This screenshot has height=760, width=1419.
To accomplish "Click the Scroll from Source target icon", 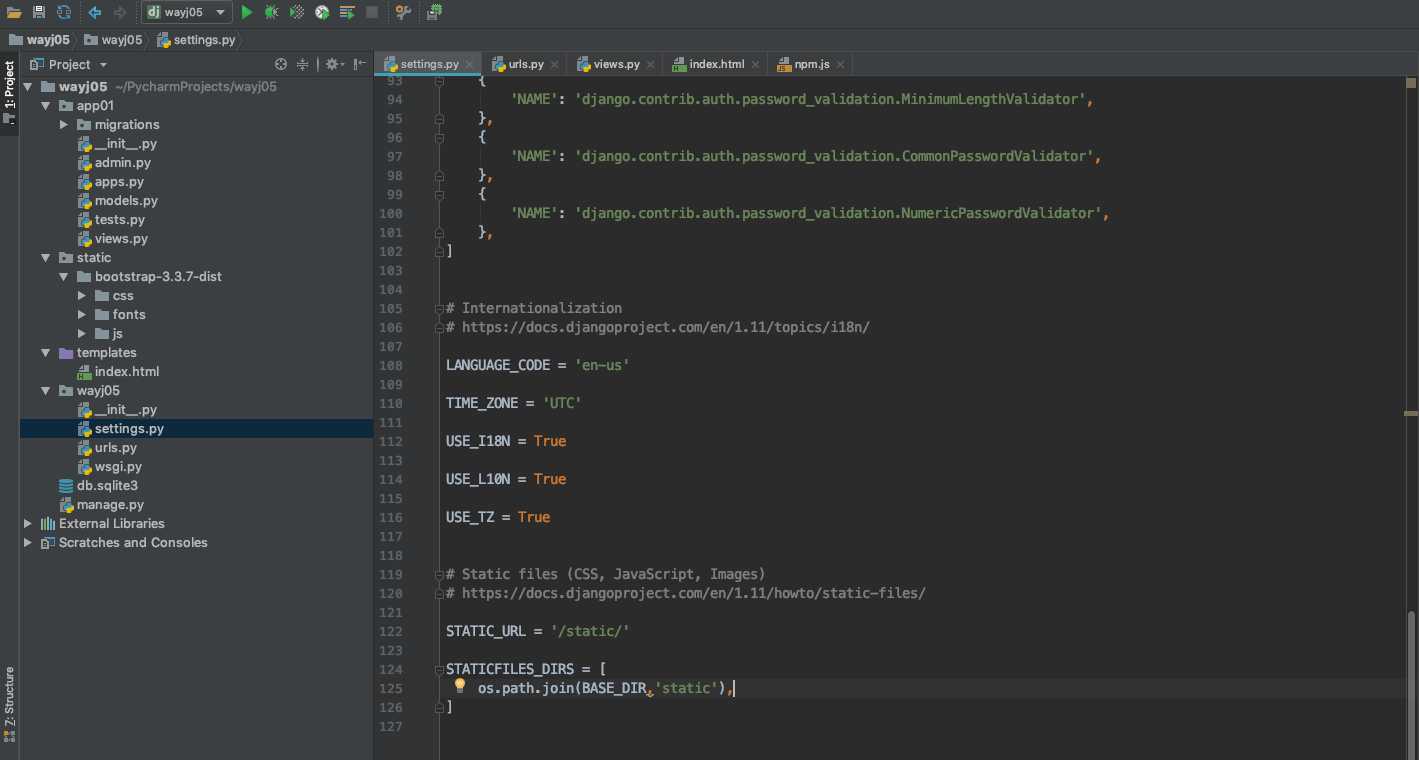I will tap(281, 64).
